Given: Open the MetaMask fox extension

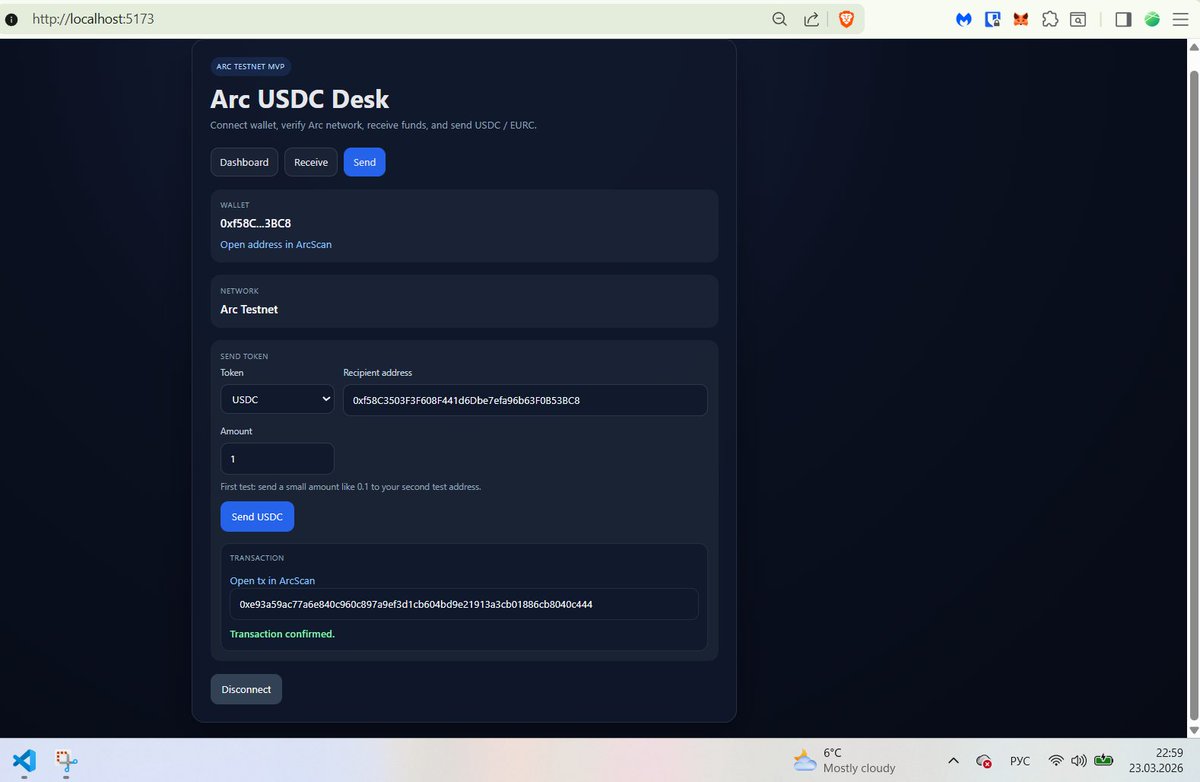Looking at the screenshot, I should tap(1021, 19).
